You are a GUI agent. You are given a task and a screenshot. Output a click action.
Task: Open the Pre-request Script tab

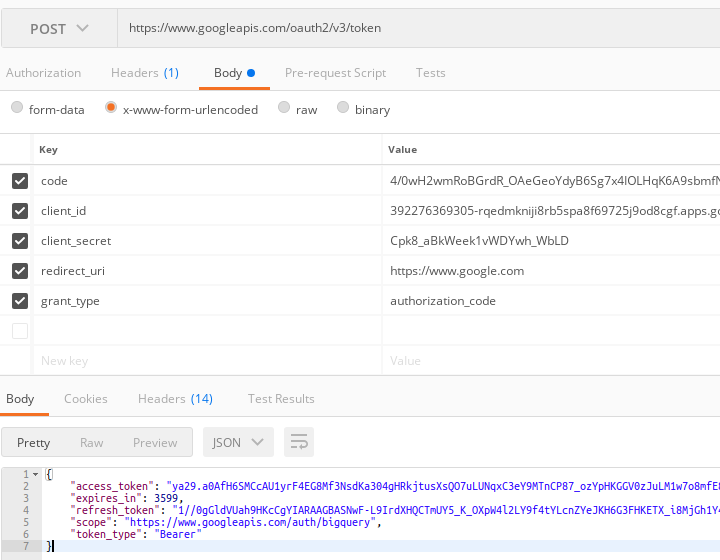(x=335, y=73)
